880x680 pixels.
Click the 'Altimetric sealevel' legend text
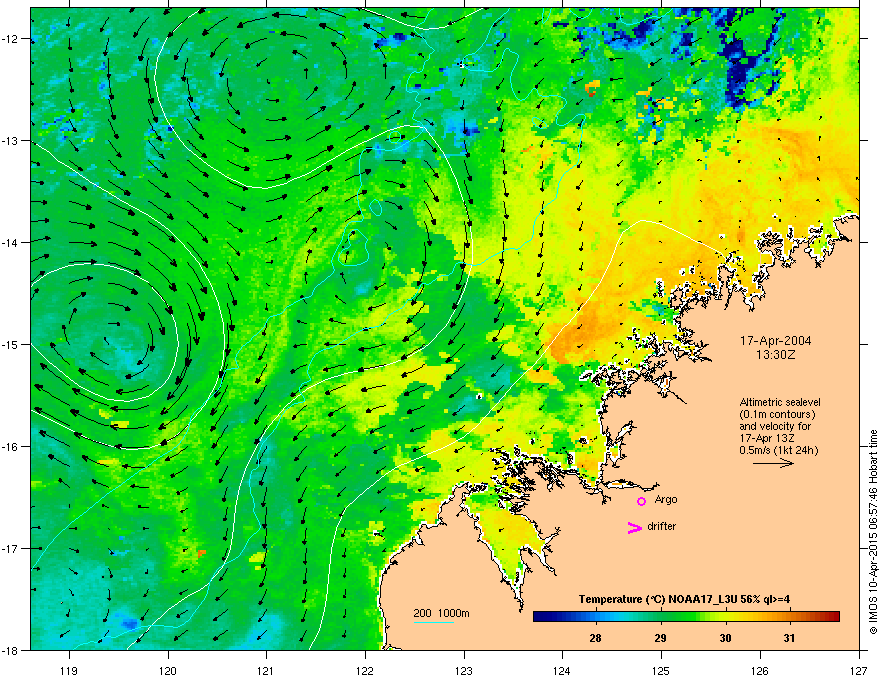[x=780, y=402]
